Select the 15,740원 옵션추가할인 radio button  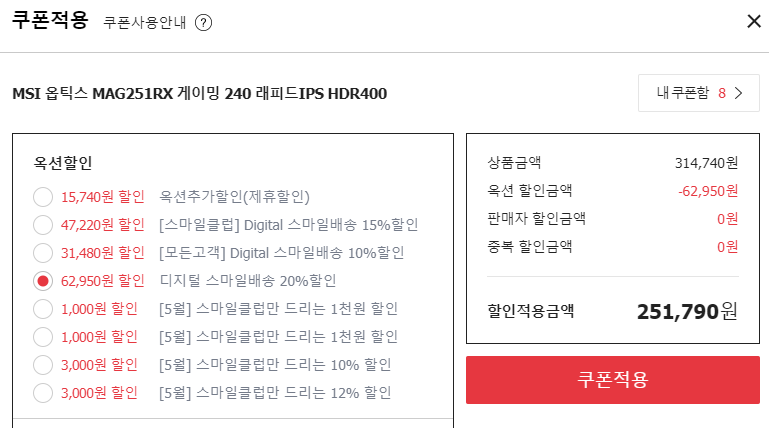[x=43, y=197]
